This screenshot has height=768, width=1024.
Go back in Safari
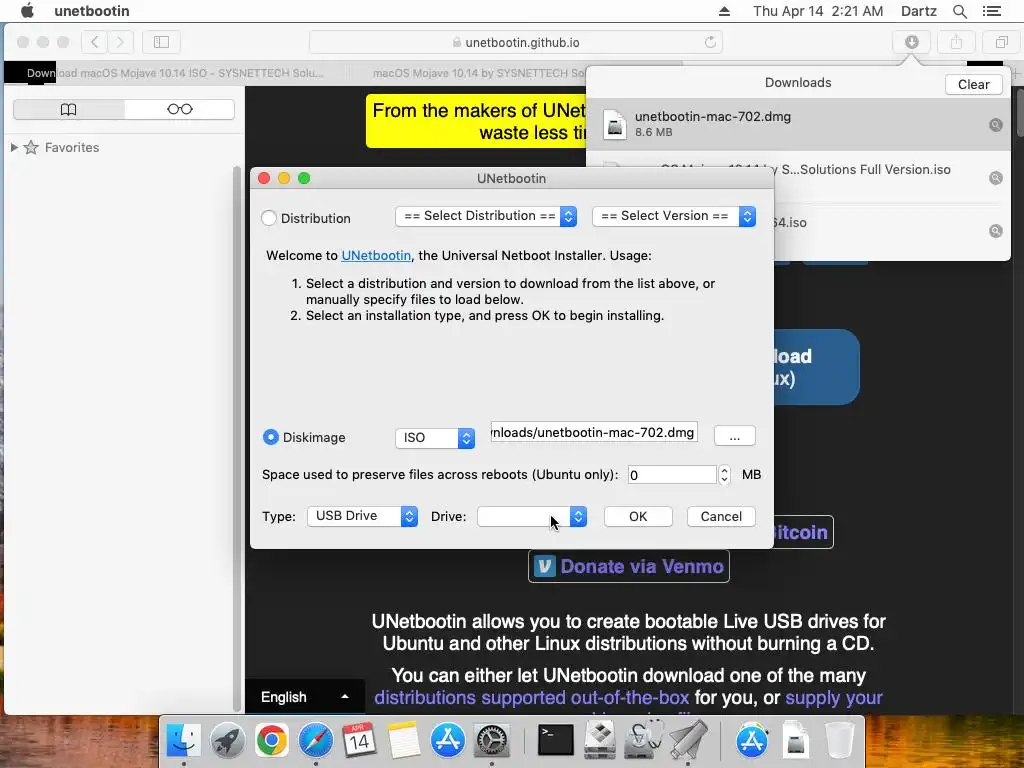pyautogui.click(x=95, y=42)
